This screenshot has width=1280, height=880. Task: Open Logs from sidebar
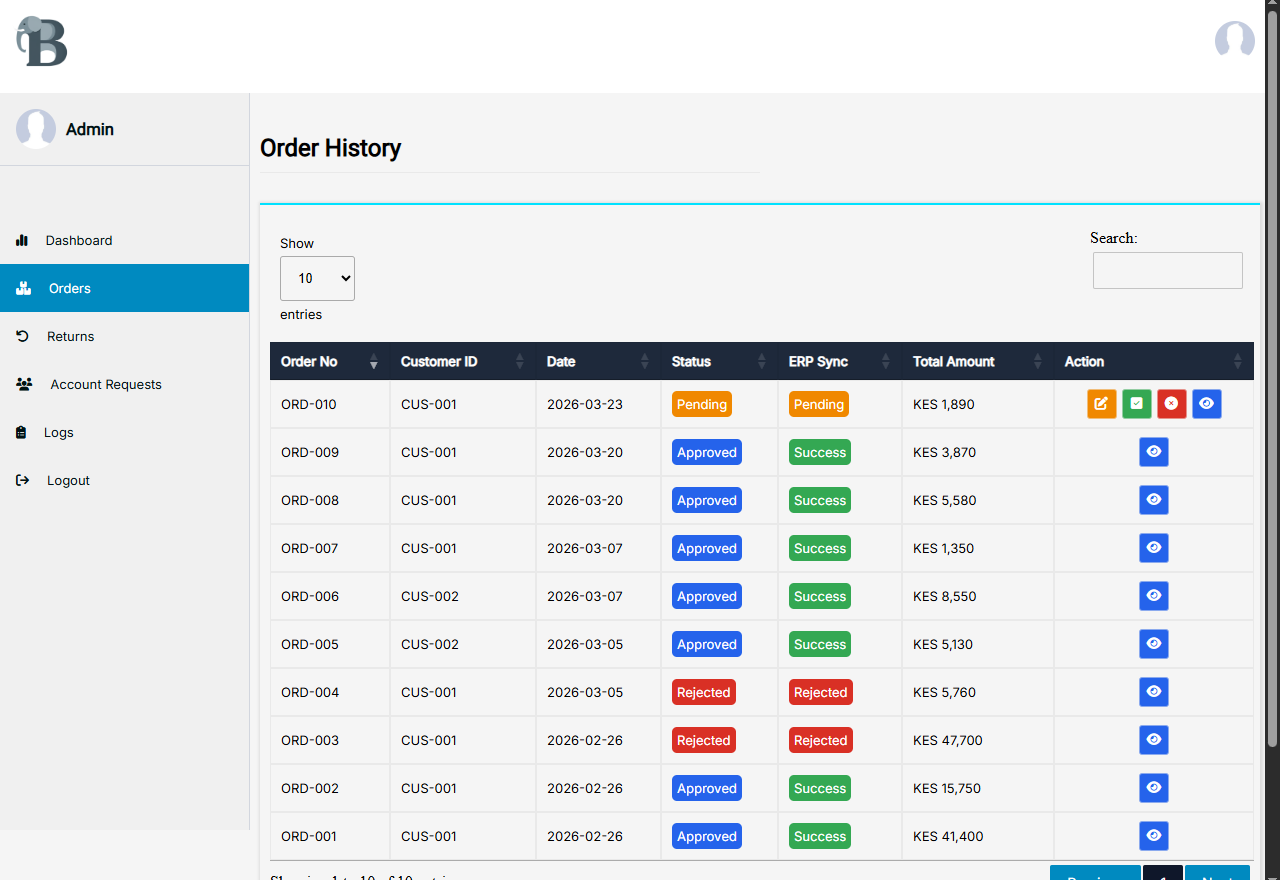pyautogui.click(x=124, y=432)
